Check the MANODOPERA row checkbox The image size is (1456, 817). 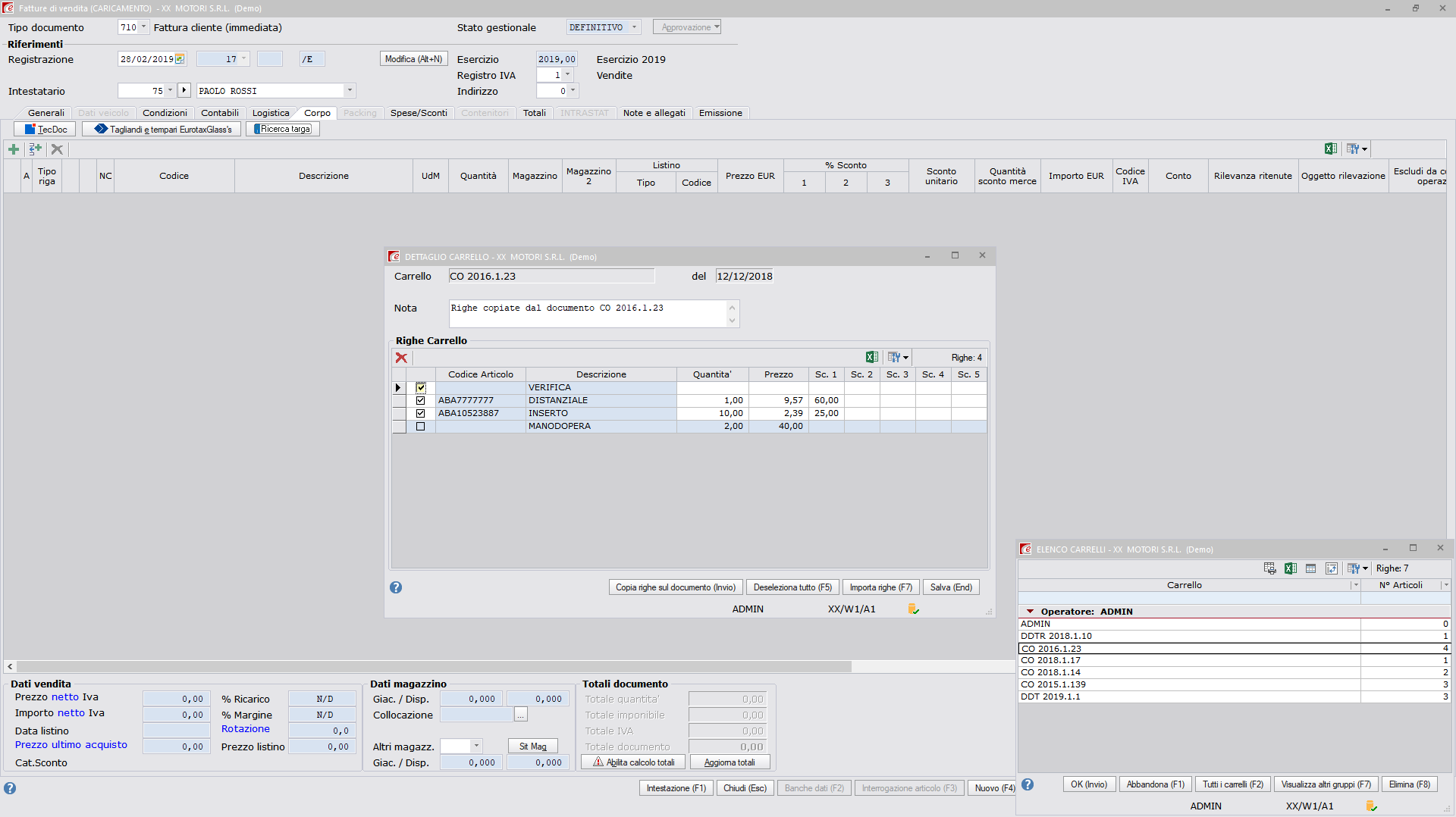[421, 427]
